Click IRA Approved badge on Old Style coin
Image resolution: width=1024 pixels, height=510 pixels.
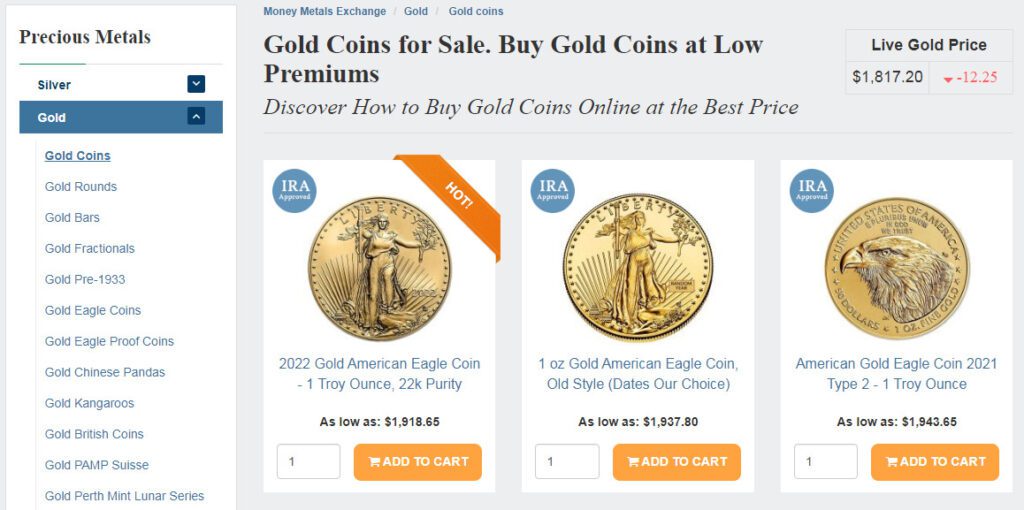tap(553, 191)
